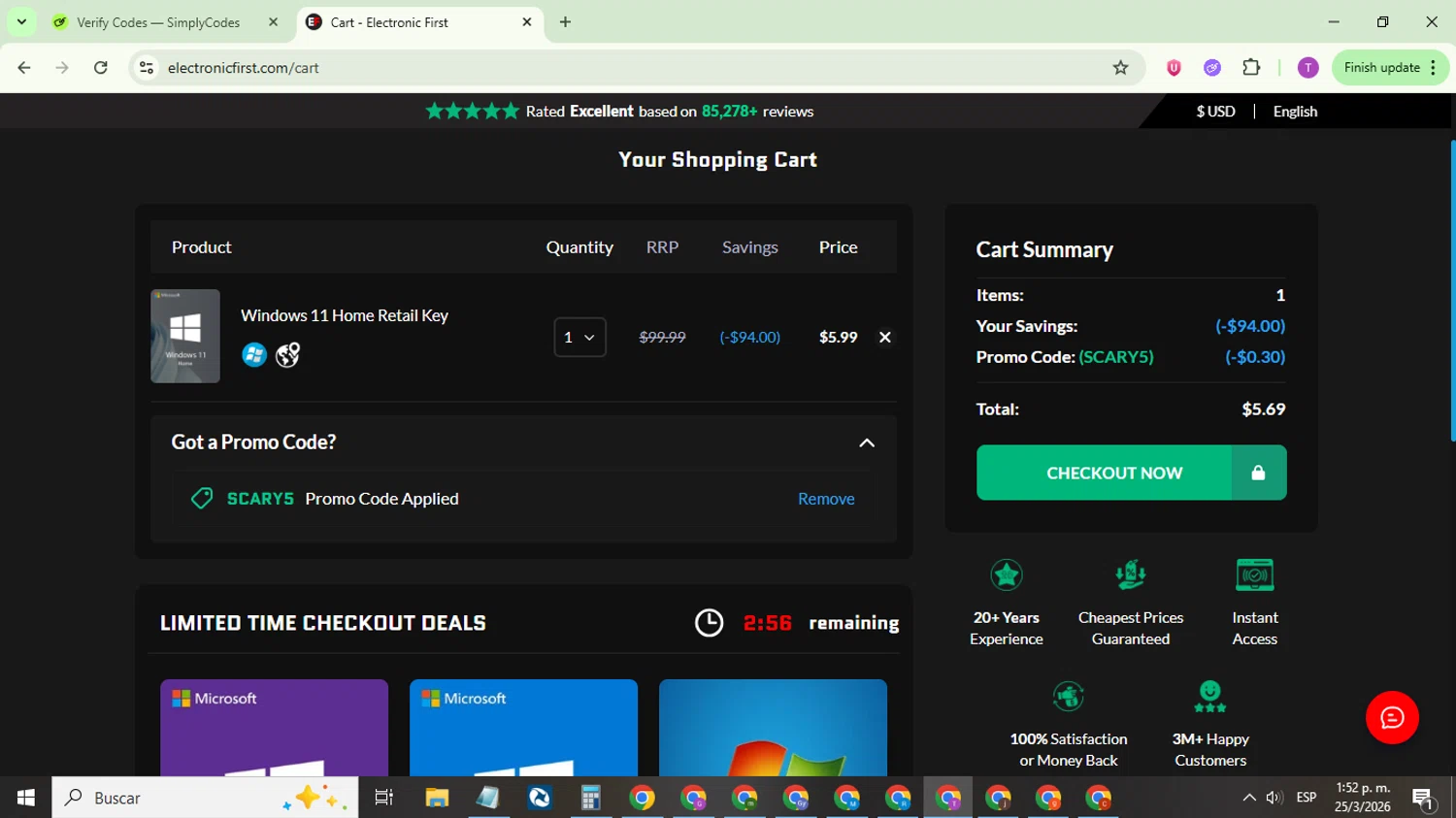Click the lock icon on the checkout button
This screenshot has width=1456, height=818.
[x=1258, y=473]
